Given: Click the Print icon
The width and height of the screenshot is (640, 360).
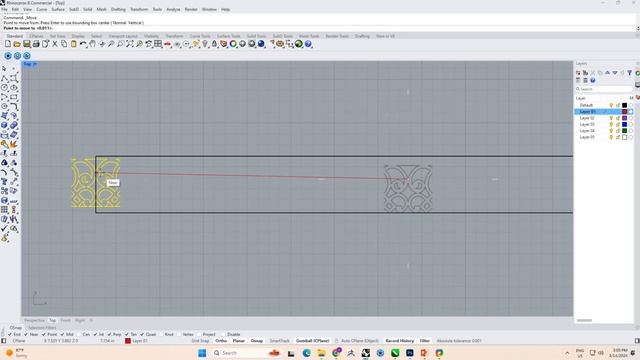Looking at the screenshot, I should (36, 44).
